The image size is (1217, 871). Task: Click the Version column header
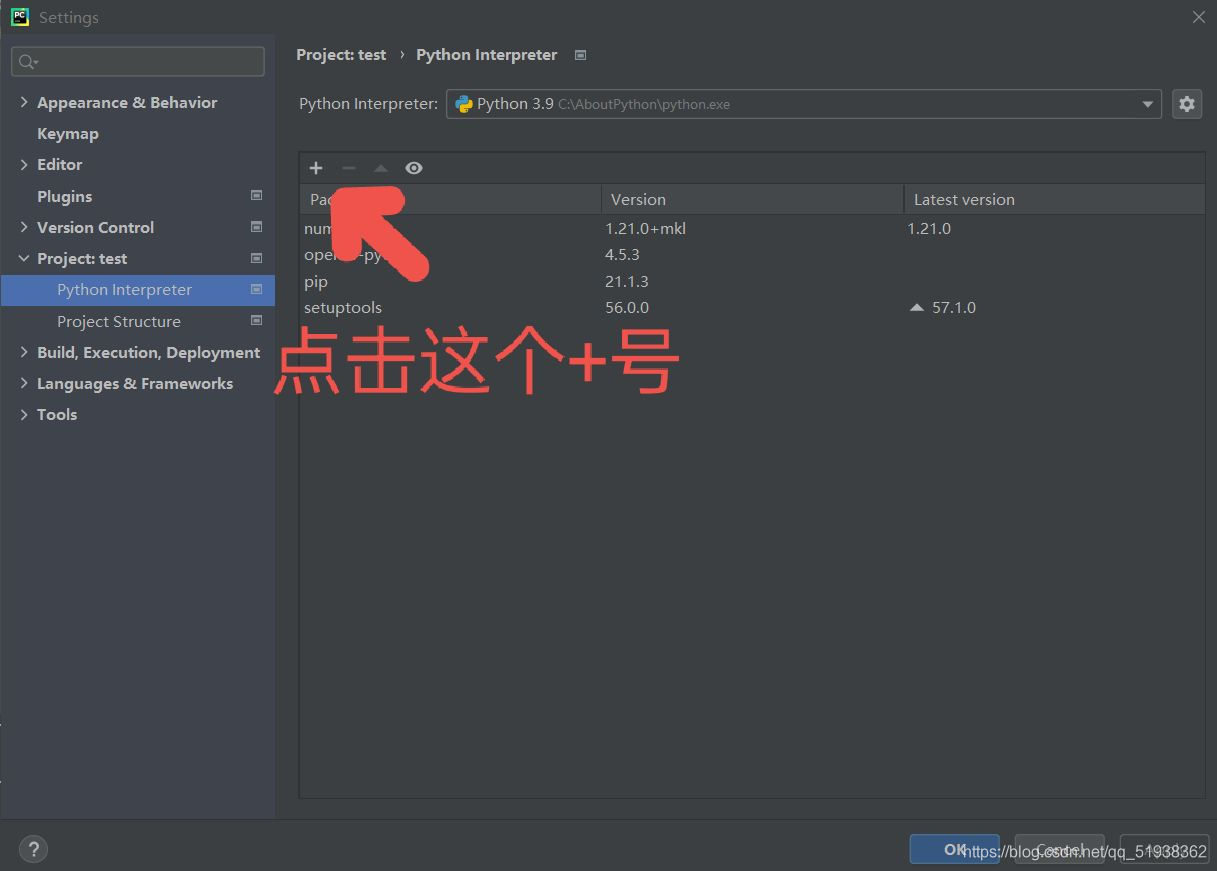coord(752,199)
